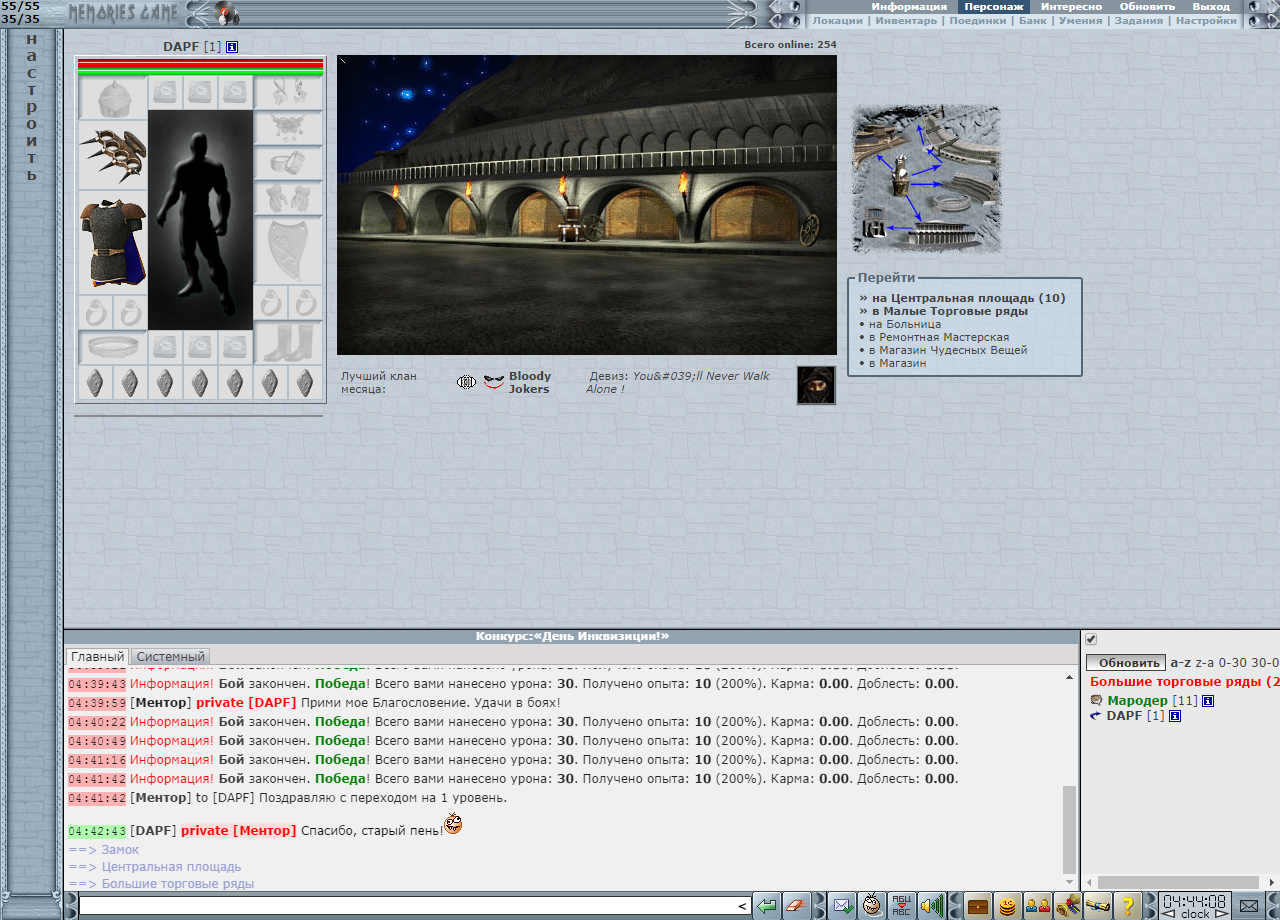Toggle the speaker sound icon
Image resolution: width=1280 pixels, height=920 pixels.
point(932,906)
